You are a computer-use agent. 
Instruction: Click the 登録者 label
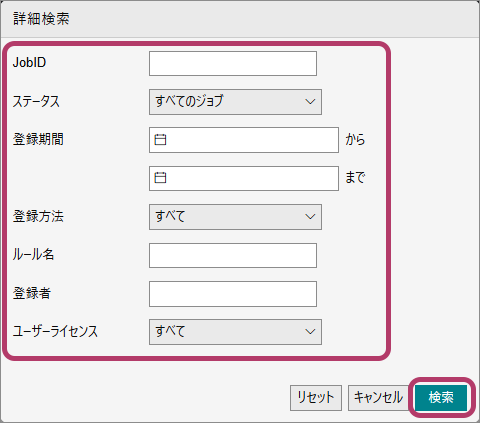32,293
